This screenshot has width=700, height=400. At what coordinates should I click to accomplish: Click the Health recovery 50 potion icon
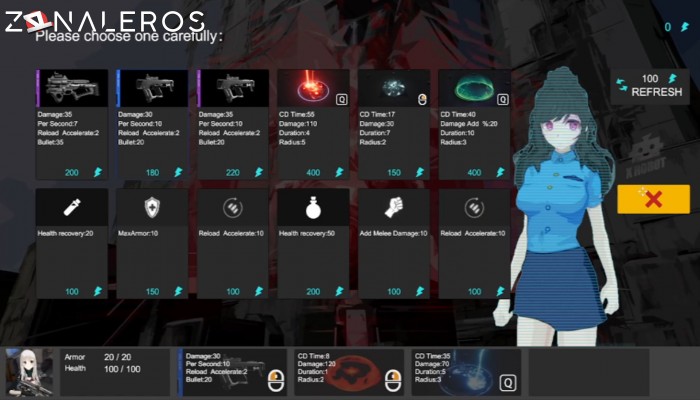pyautogui.click(x=313, y=208)
